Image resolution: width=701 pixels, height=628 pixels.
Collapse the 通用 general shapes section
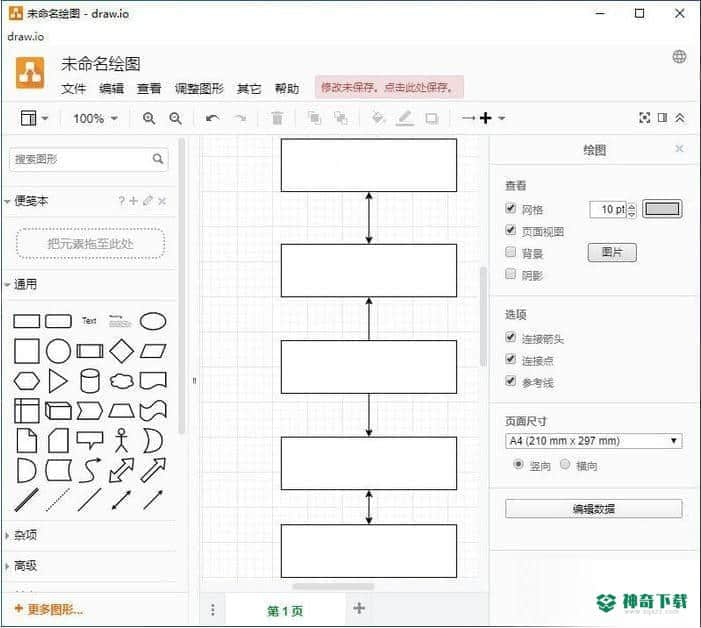point(21,284)
